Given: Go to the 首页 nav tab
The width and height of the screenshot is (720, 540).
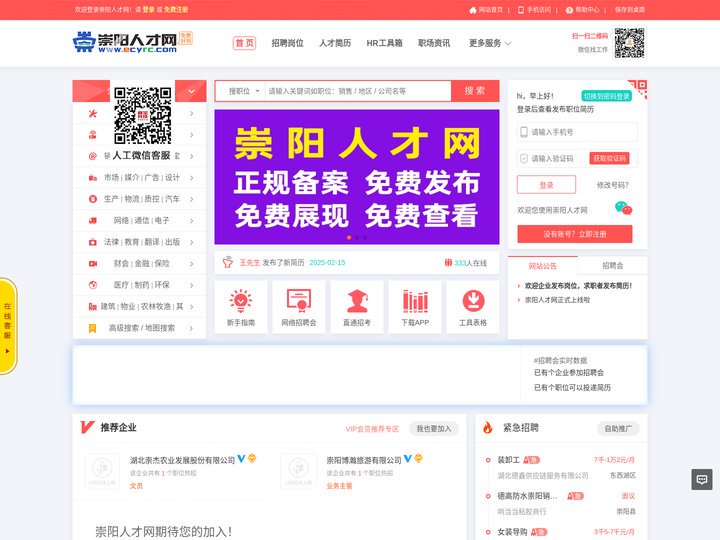Looking at the screenshot, I should (244, 43).
